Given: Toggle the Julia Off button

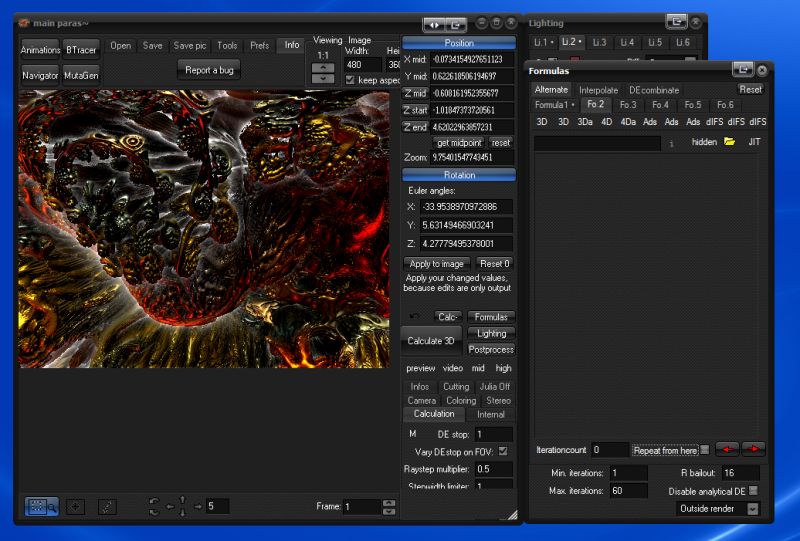Looking at the screenshot, I should (x=494, y=386).
